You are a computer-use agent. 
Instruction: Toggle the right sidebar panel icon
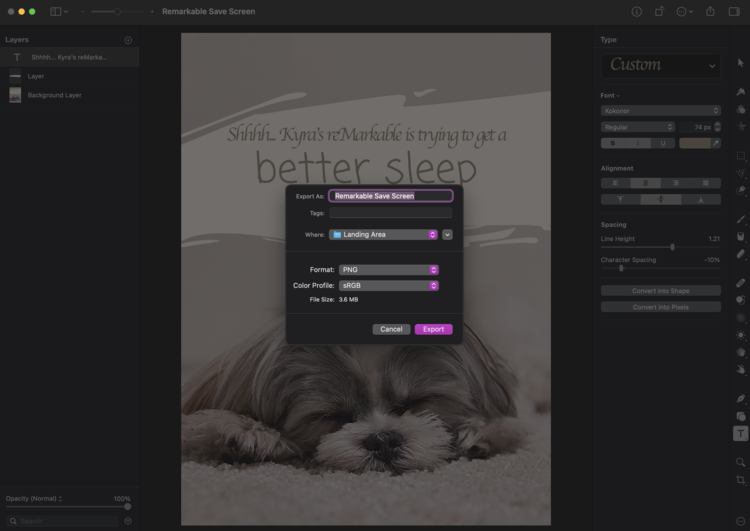click(734, 11)
